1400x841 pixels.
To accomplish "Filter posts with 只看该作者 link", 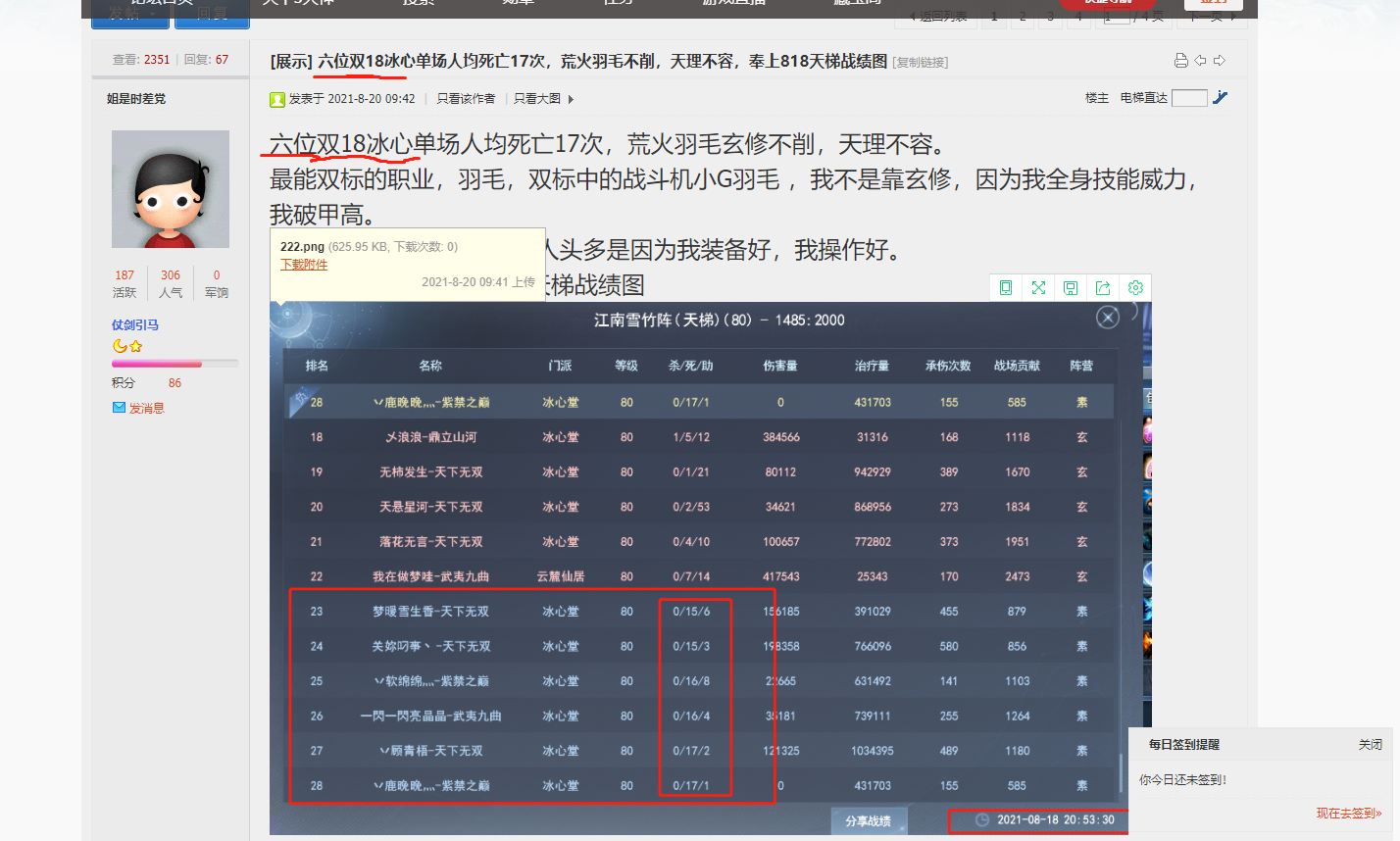I will pyautogui.click(x=466, y=99).
